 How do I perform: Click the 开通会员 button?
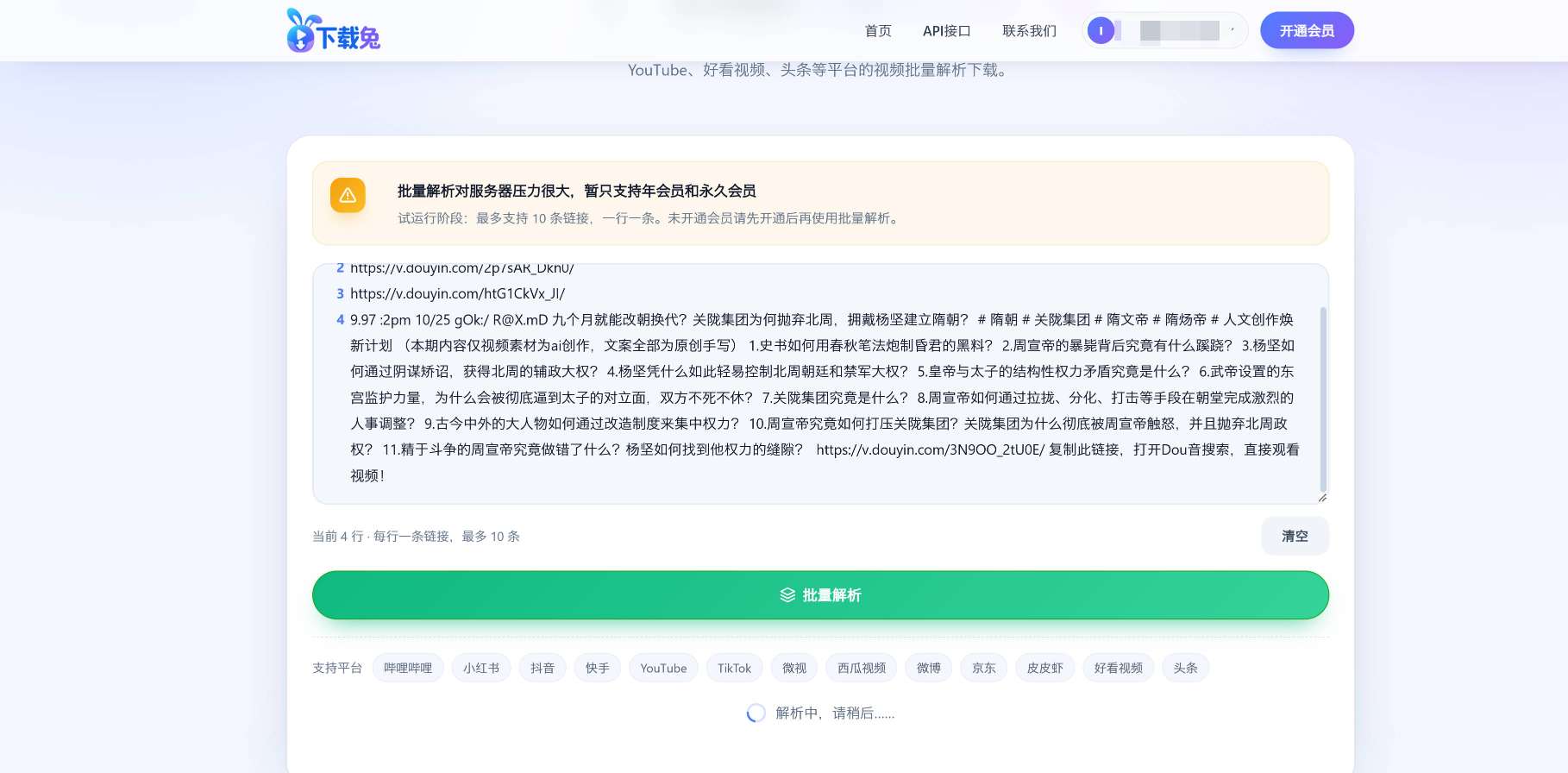click(1307, 31)
